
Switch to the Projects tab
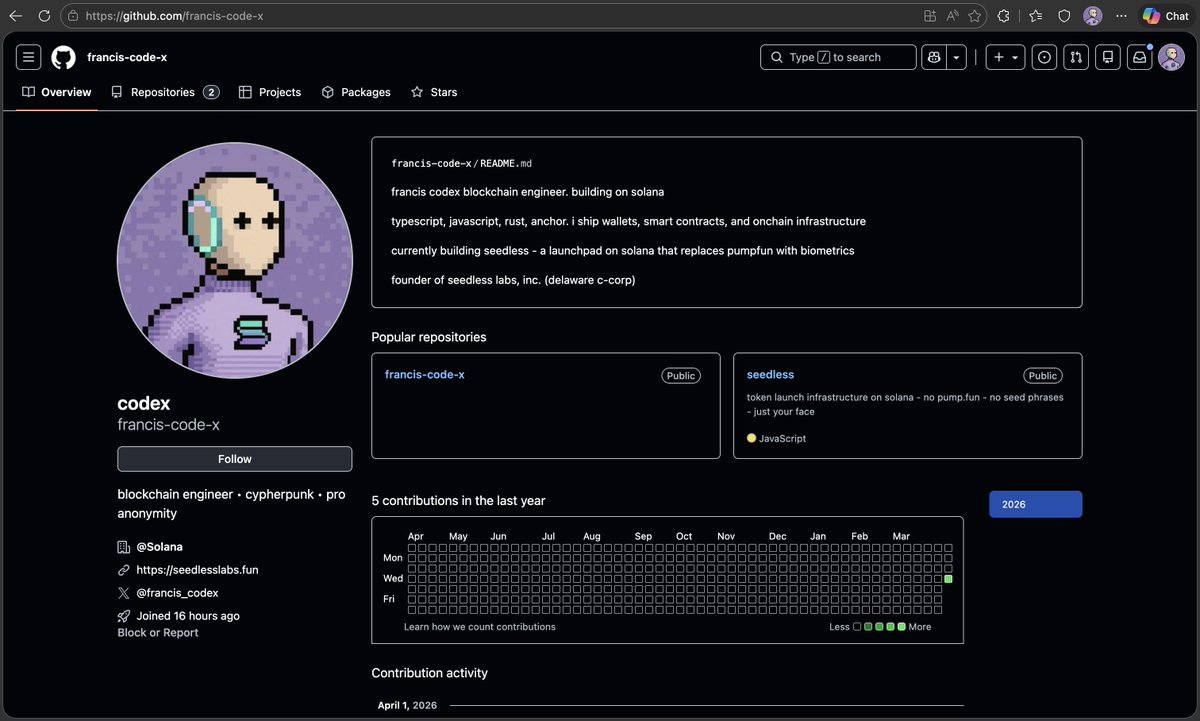click(270, 92)
